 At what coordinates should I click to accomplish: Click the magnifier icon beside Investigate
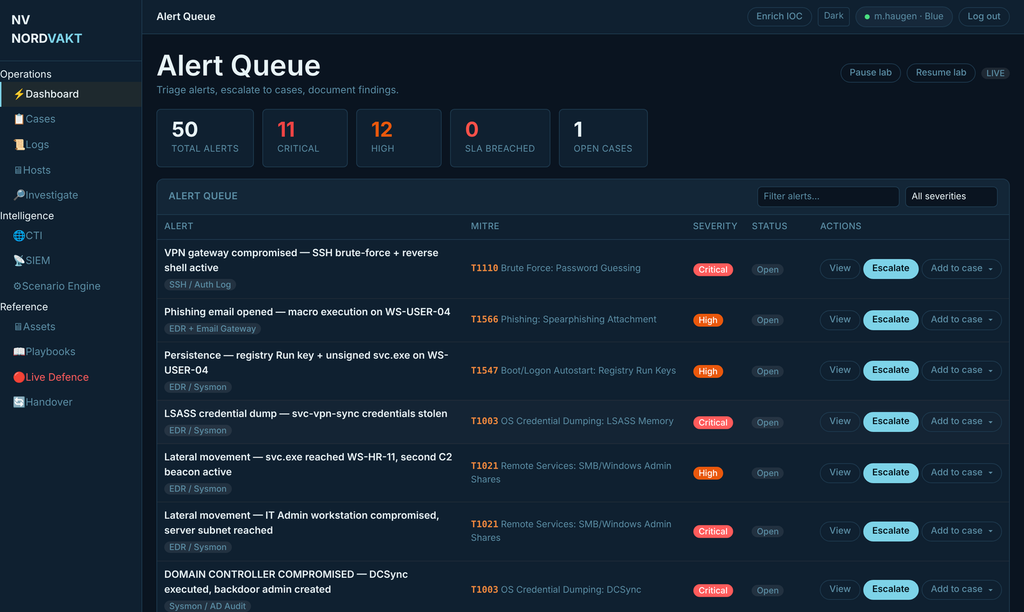point(19,195)
